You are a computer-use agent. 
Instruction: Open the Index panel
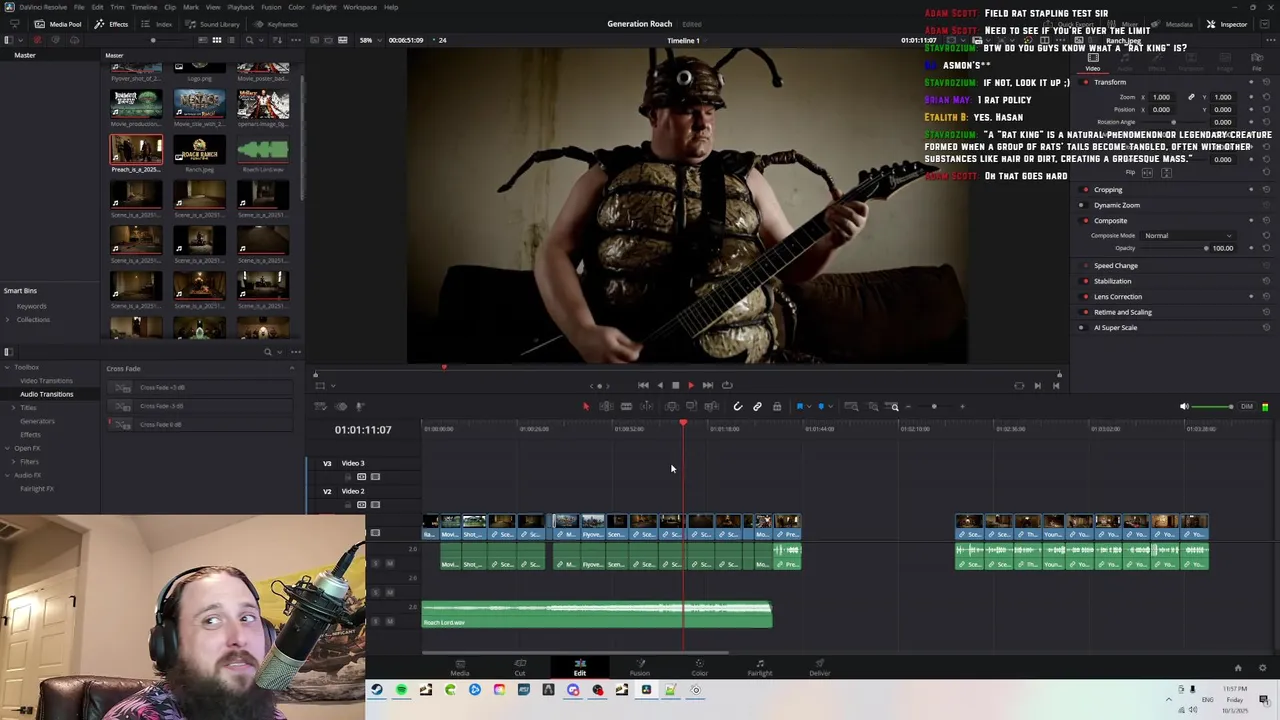point(158,24)
